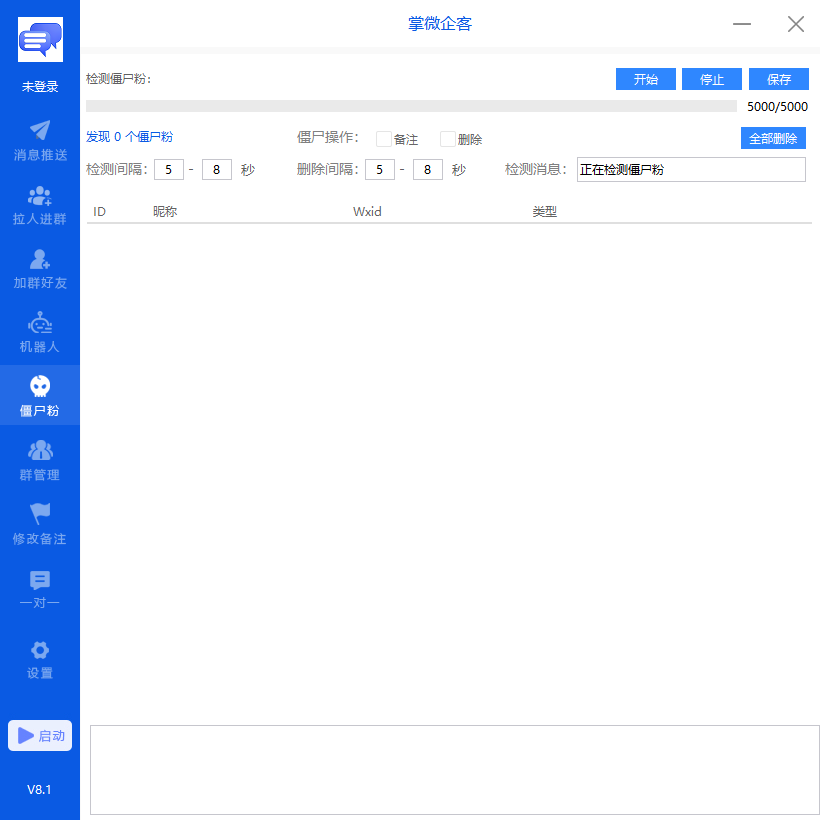Click the chat bubble app logo

40,39
